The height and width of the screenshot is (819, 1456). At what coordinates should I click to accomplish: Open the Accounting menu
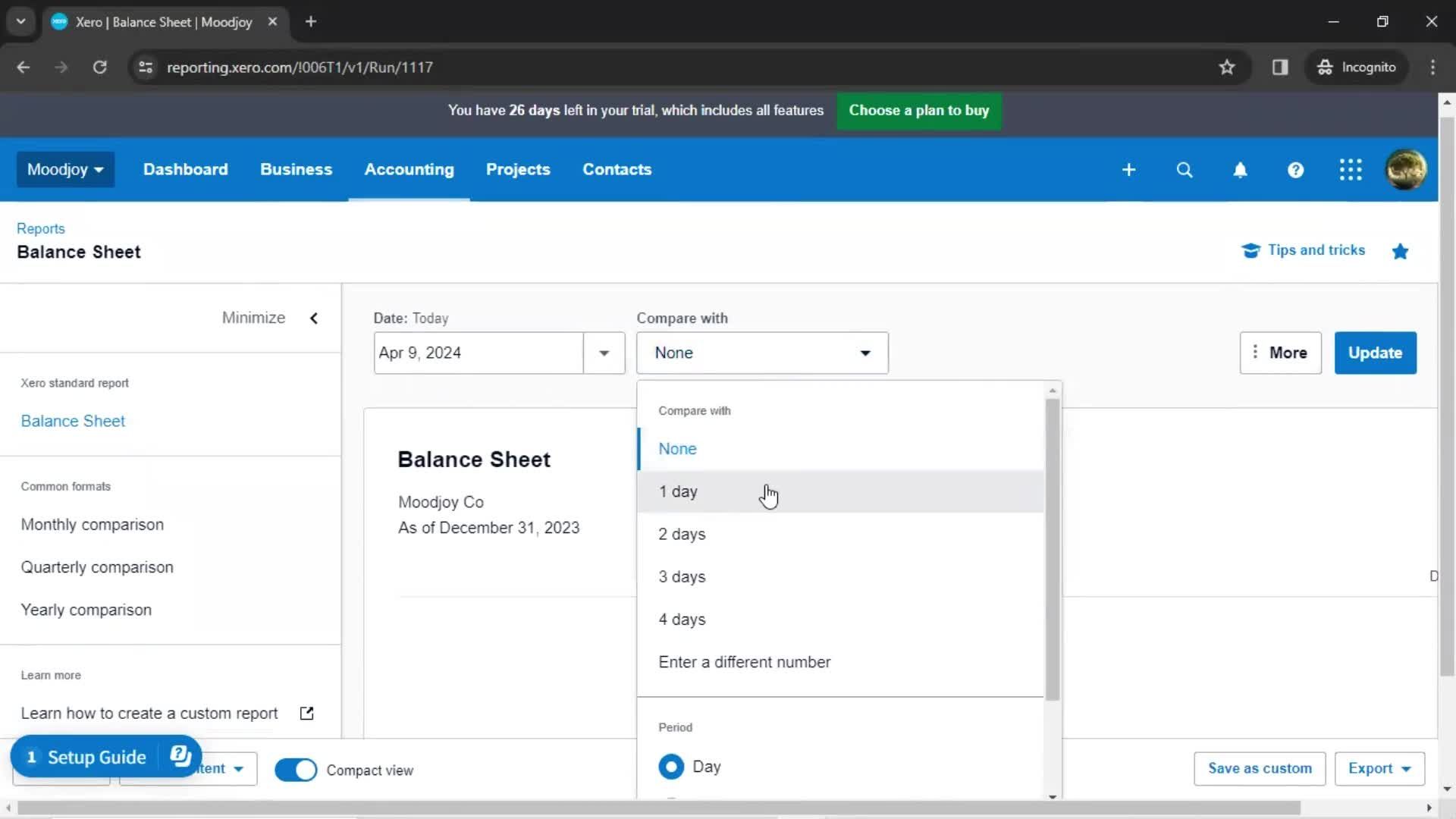pyautogui.click(x=409, y=169)
